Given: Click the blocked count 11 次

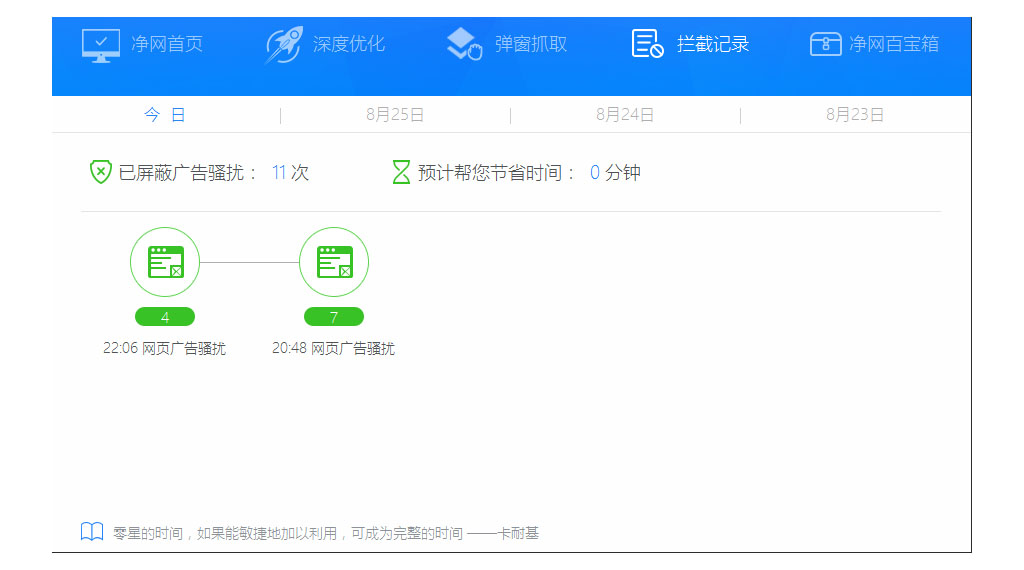Looking at the screenshot, I should tap(290, 173).
